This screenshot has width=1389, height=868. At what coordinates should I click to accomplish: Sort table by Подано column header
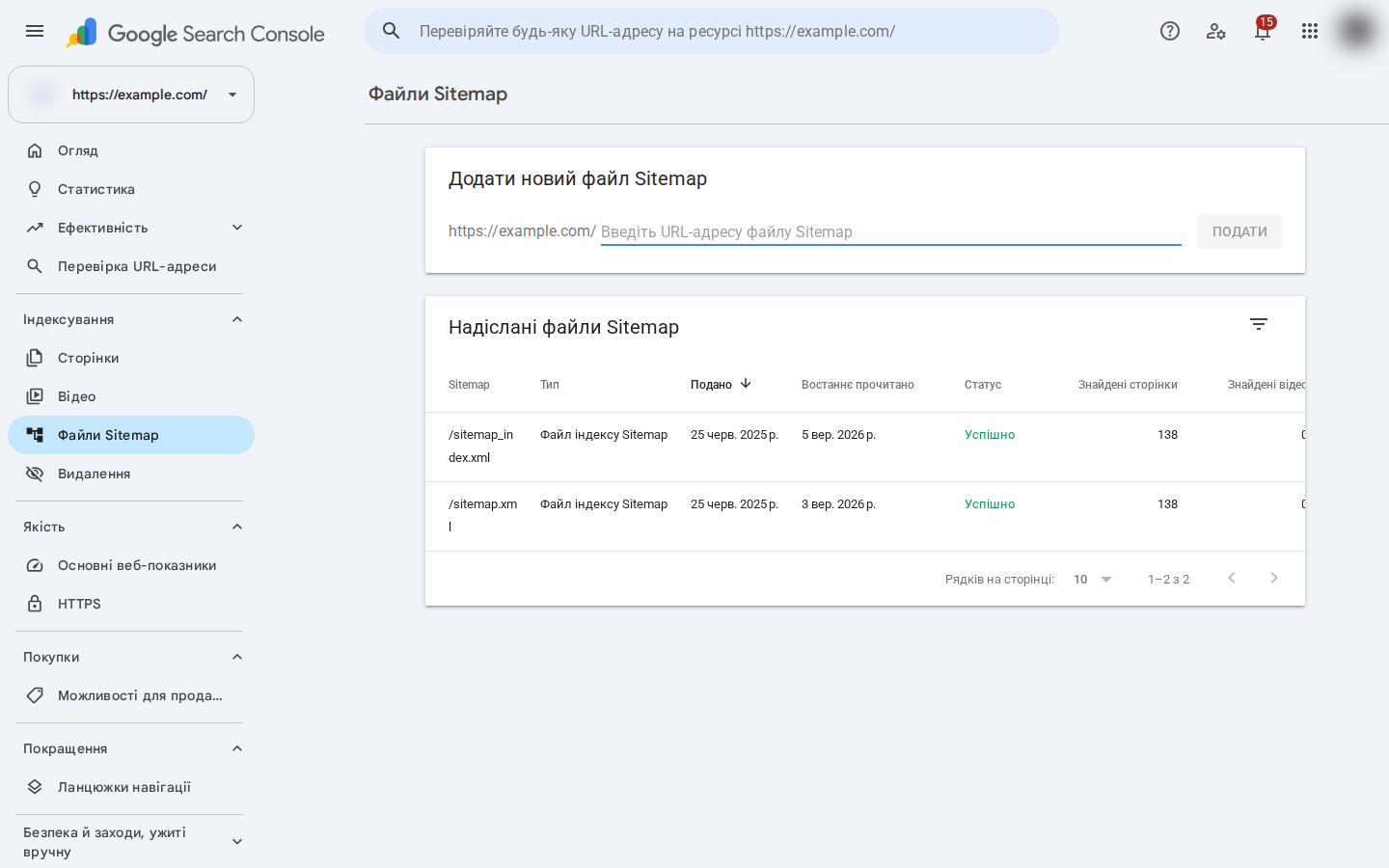(711, 385)
